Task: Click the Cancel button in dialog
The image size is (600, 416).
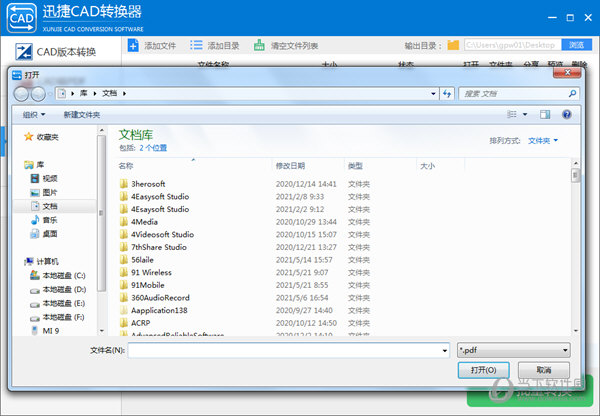Action: coord(544,370)
